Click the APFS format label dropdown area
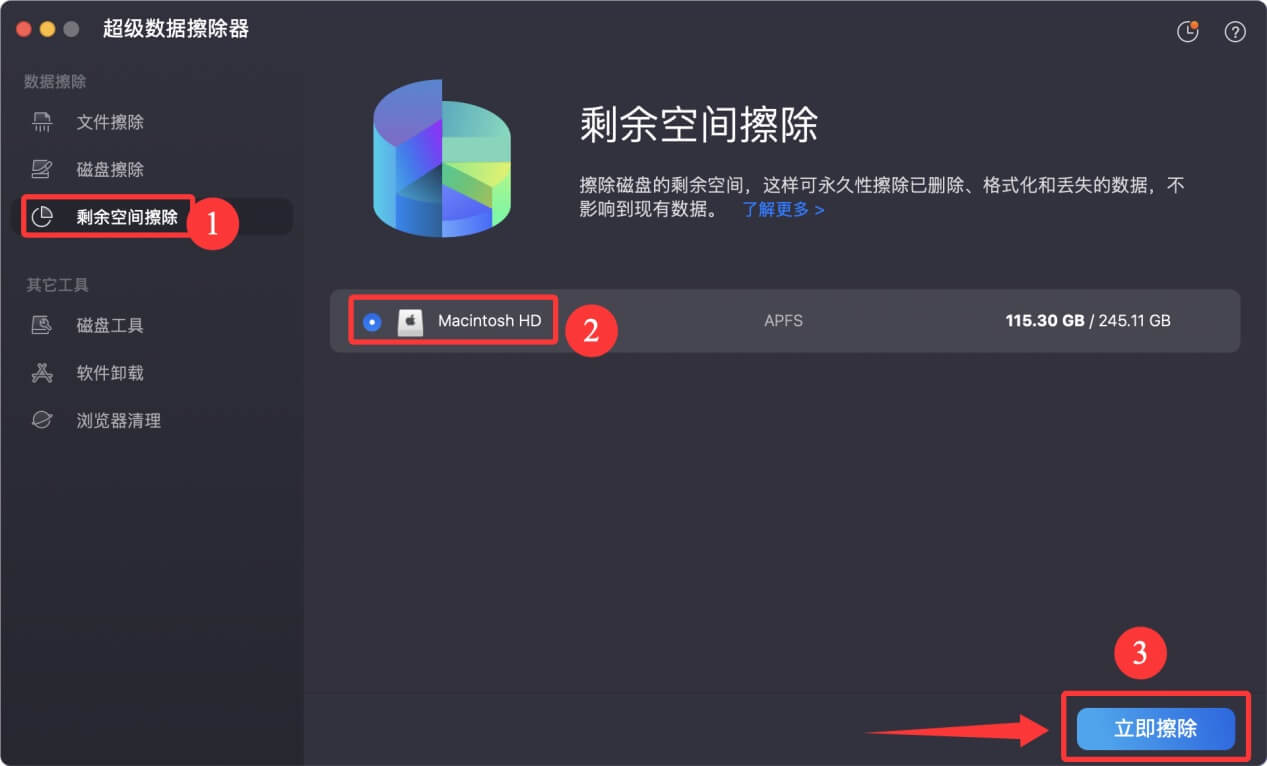Screen dimensions: 1267x766 pos(783,320)
